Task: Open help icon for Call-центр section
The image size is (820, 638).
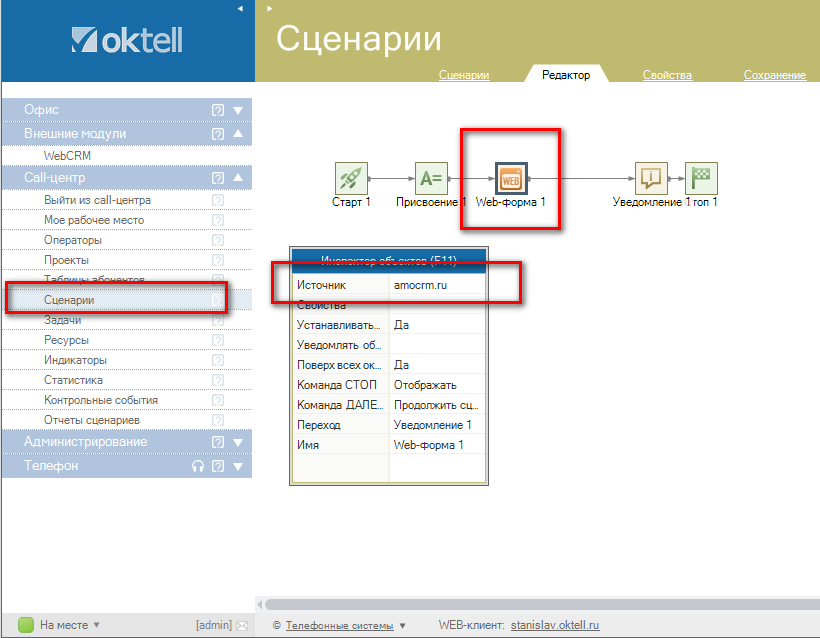Action: pyautogui.click(x=217, y=178)
